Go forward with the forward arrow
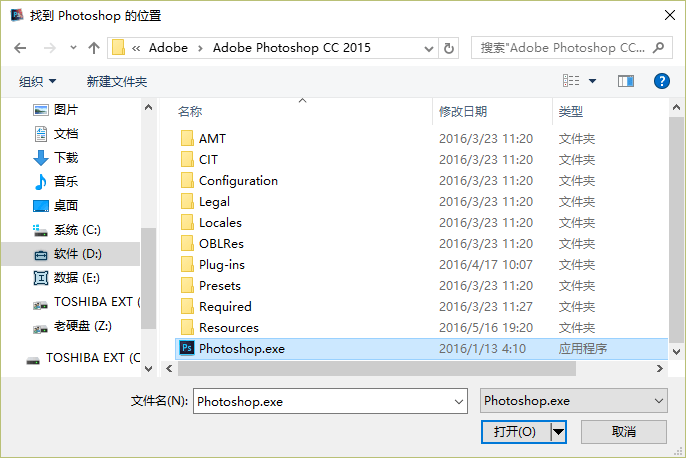Viewport: 686px width, 458px height. [49, 48]
